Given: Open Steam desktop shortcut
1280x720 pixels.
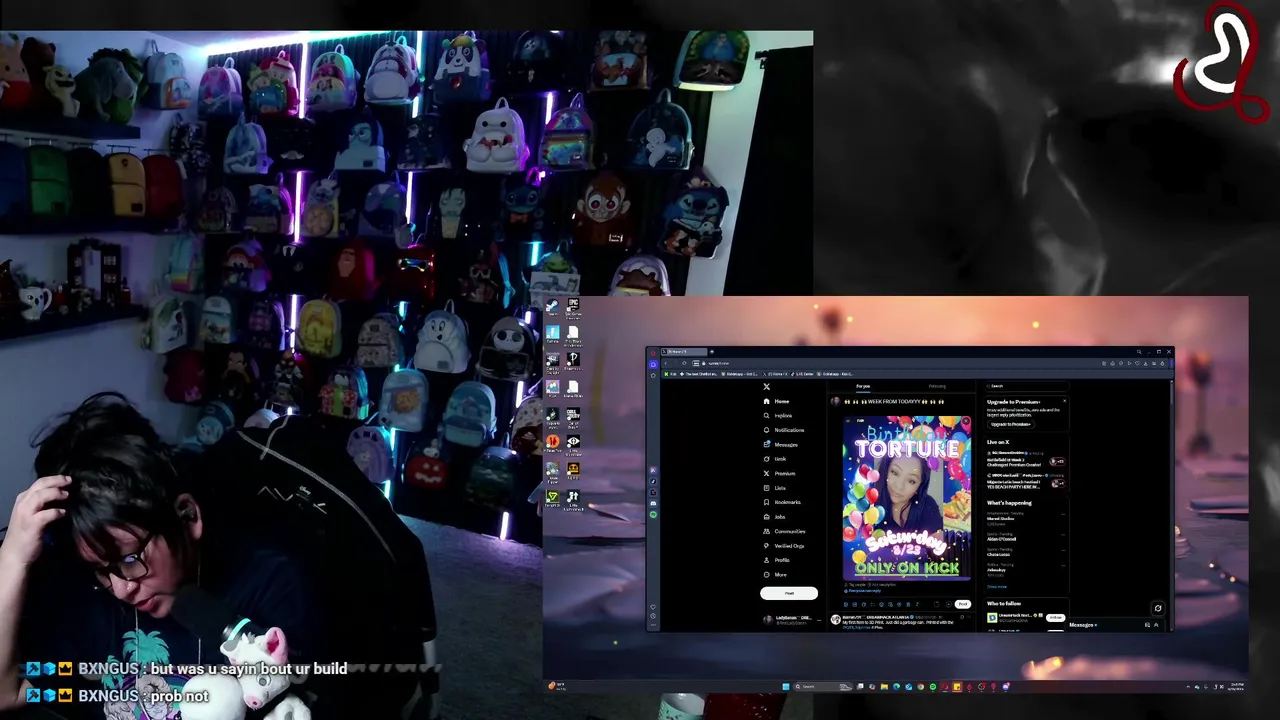Looking at the screenshot, I should [x=552, y=308].
